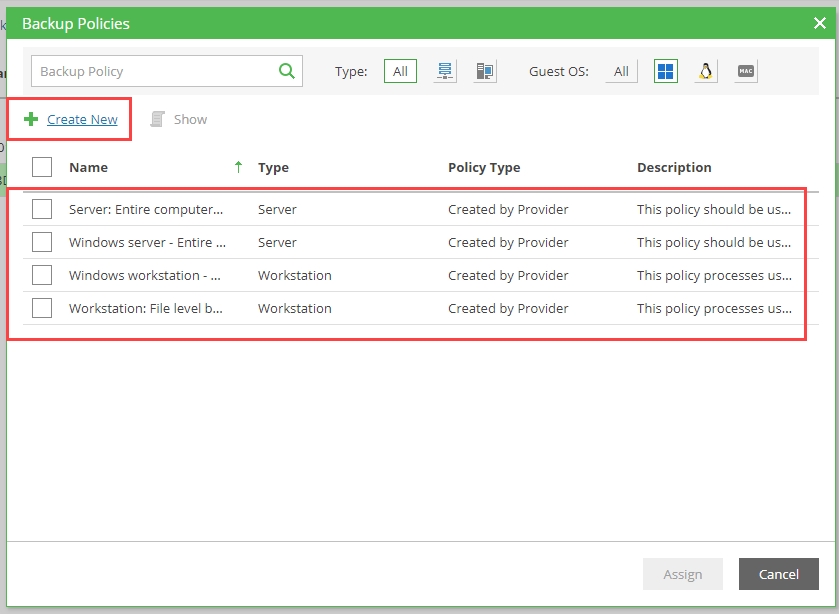This screenshot has height=614, width=839.
Task: Open the Create New link
Action: pyautogui.click(x=82, y=119)
